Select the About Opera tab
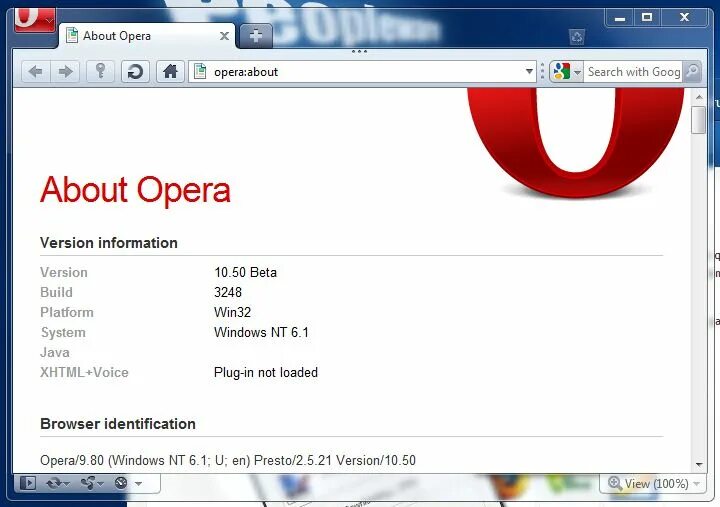This screenshot has height=507, width=720. (x=147, y=36)
